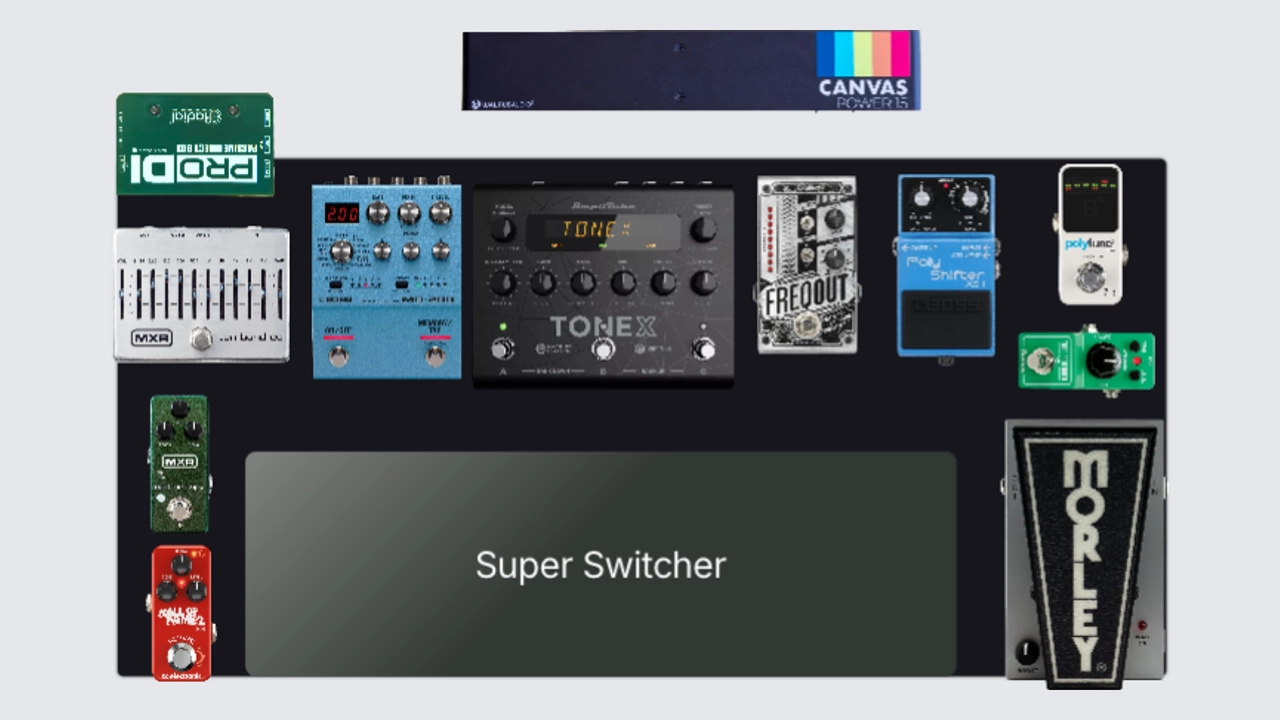The height and width of the screenshot is (720, 1280).
Task: Select the Canvas Power 15 power supply
Action: tap(691, 70)
